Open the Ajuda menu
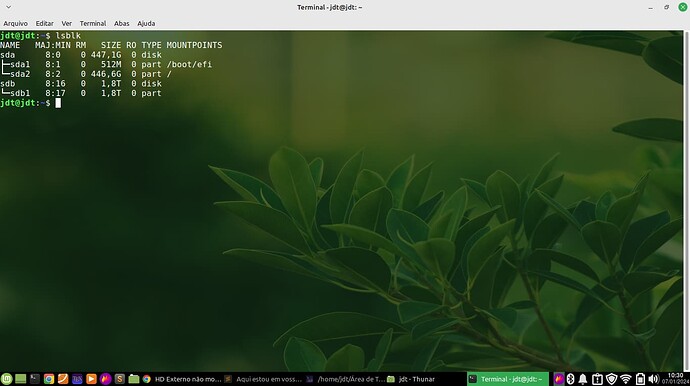This screenshot has height=386, width=690. click(x=146, y=23)
